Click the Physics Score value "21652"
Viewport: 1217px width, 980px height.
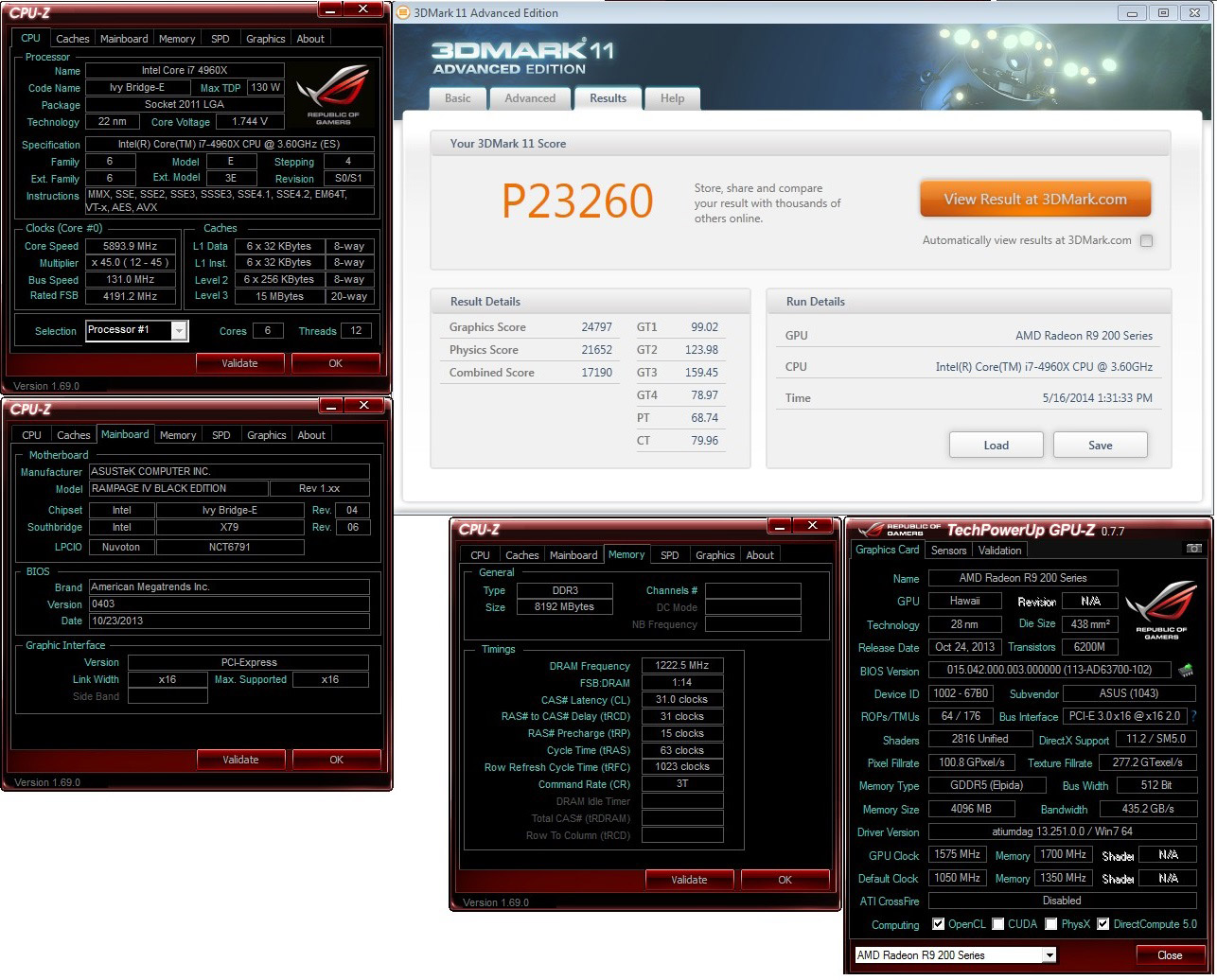coord(596,350)
